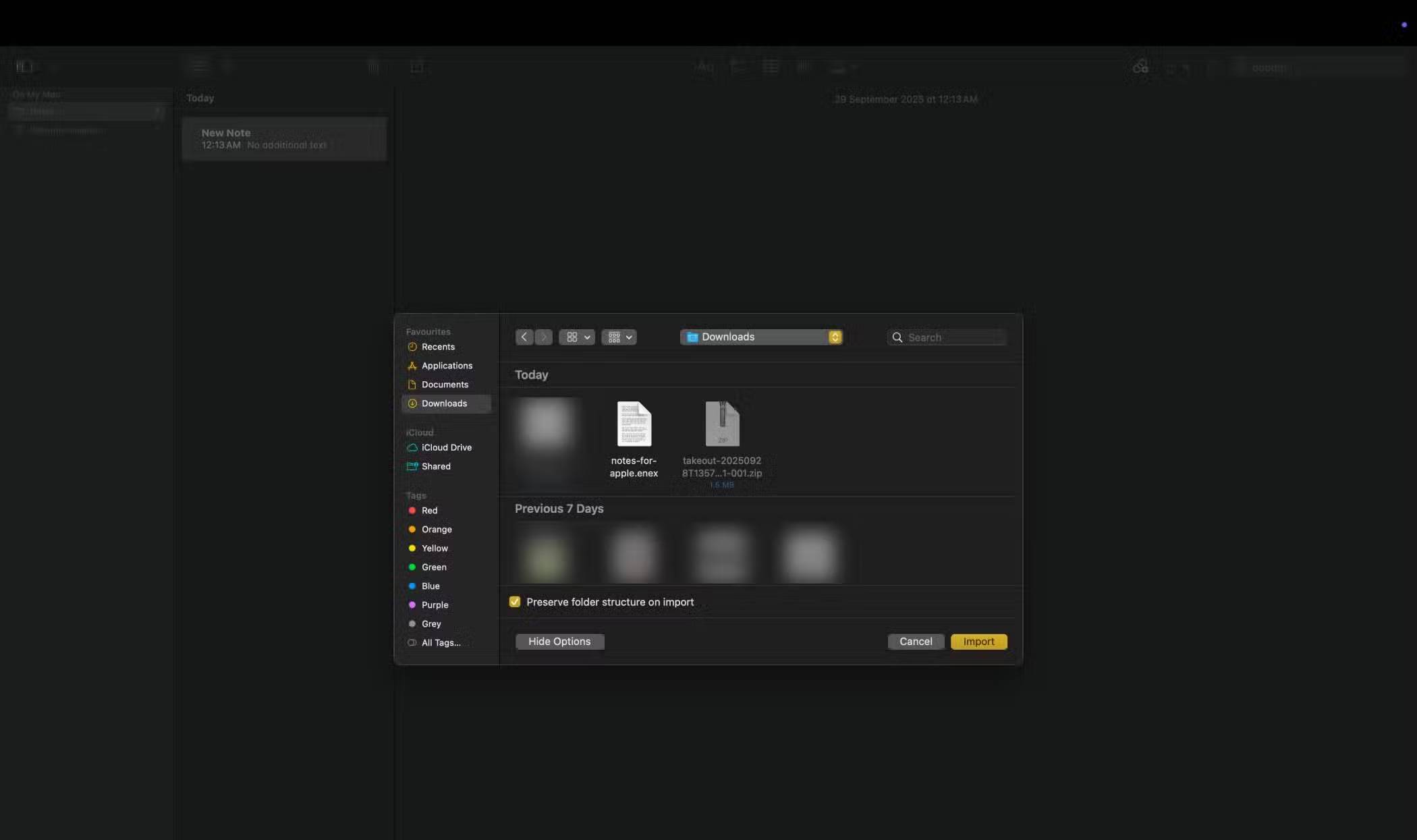Open iCloud Drive in the sidebar
The height and width of the screenshot is (840, 1417).
446,447
